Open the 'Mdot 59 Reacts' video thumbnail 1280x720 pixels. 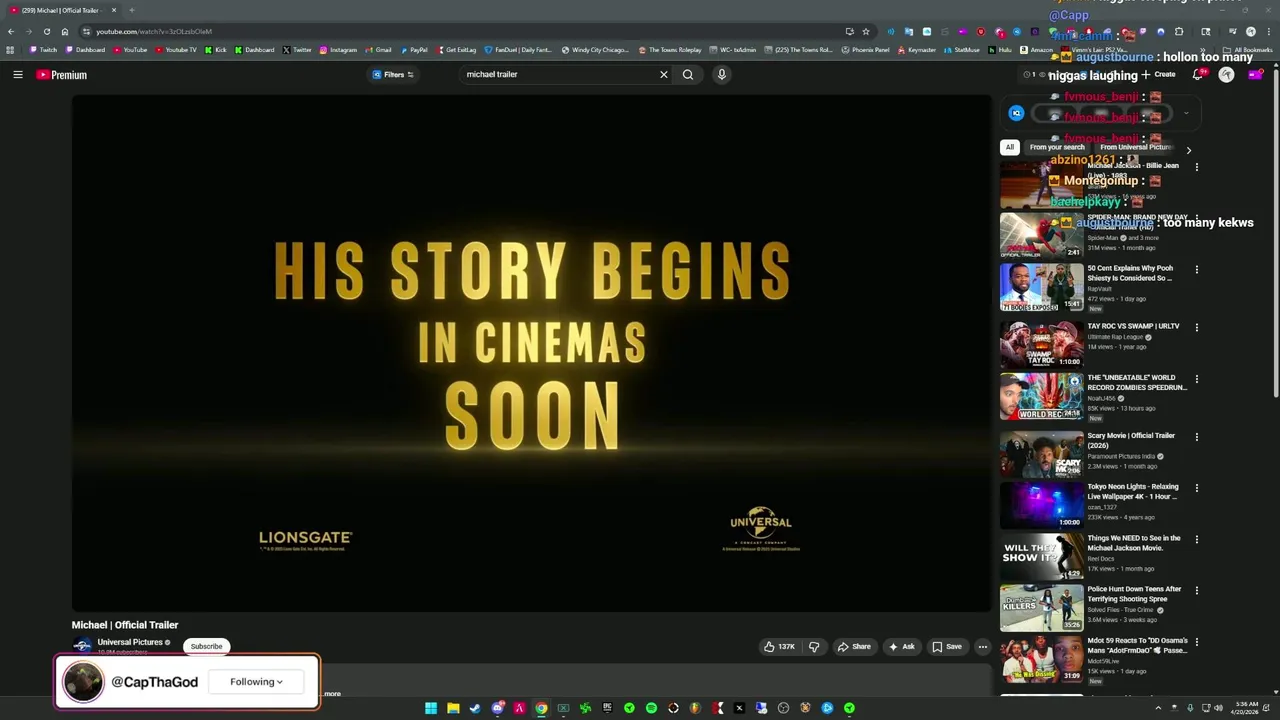tap(1041, 659)
